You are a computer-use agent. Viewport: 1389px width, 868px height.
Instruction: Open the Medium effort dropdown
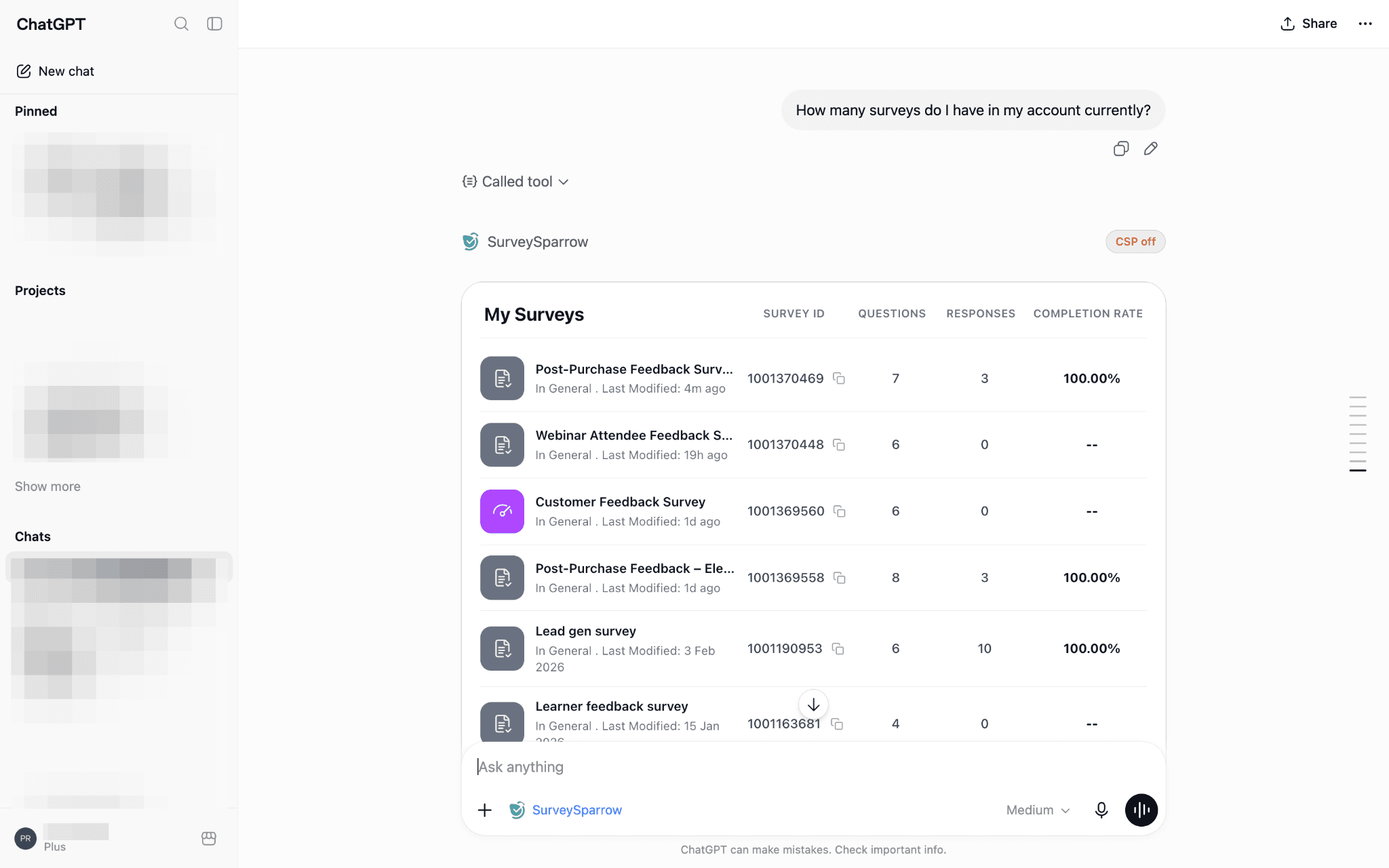pyautogui.click(x=1038, y=810)
